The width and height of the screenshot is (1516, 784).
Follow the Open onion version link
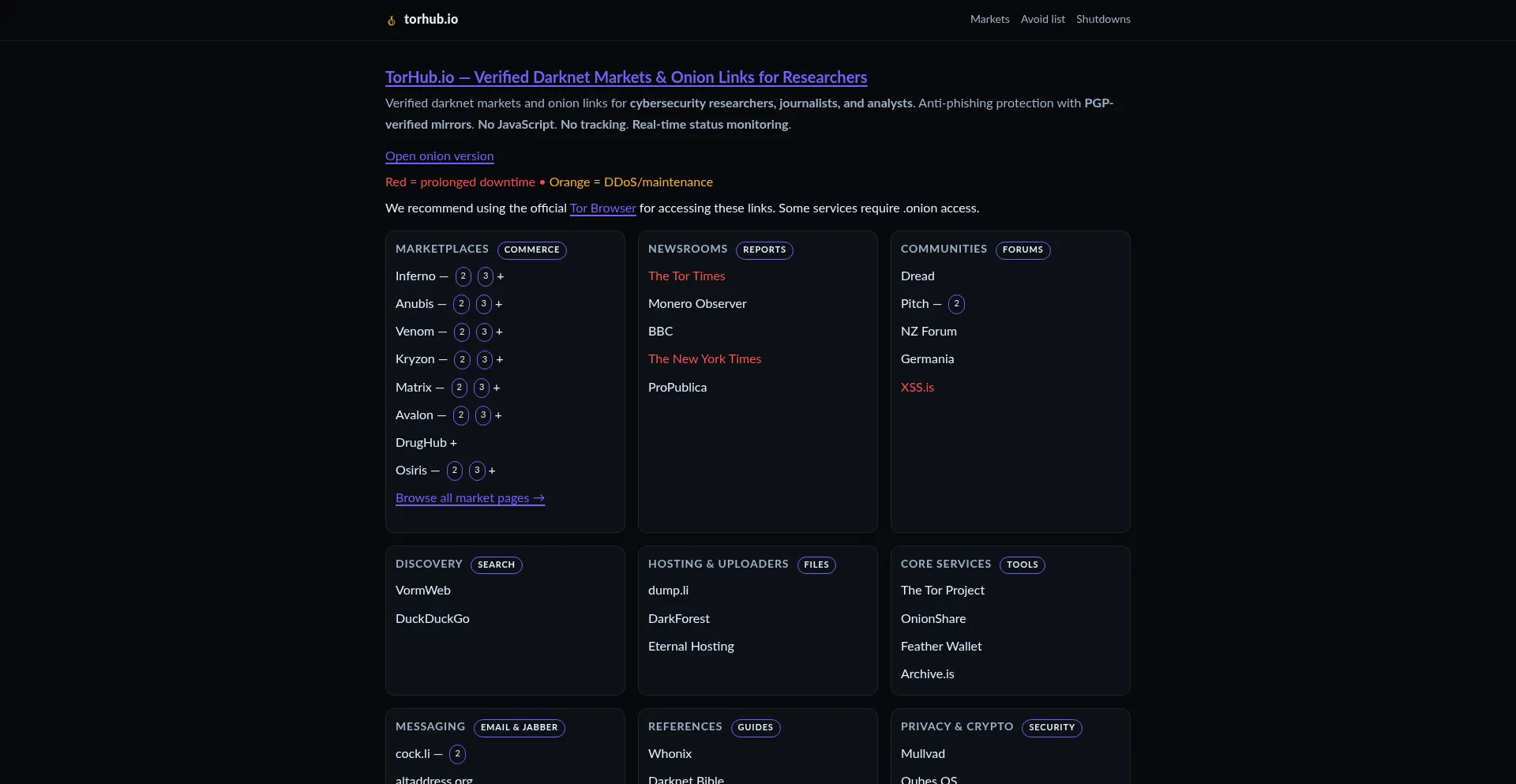click(440, 156)
